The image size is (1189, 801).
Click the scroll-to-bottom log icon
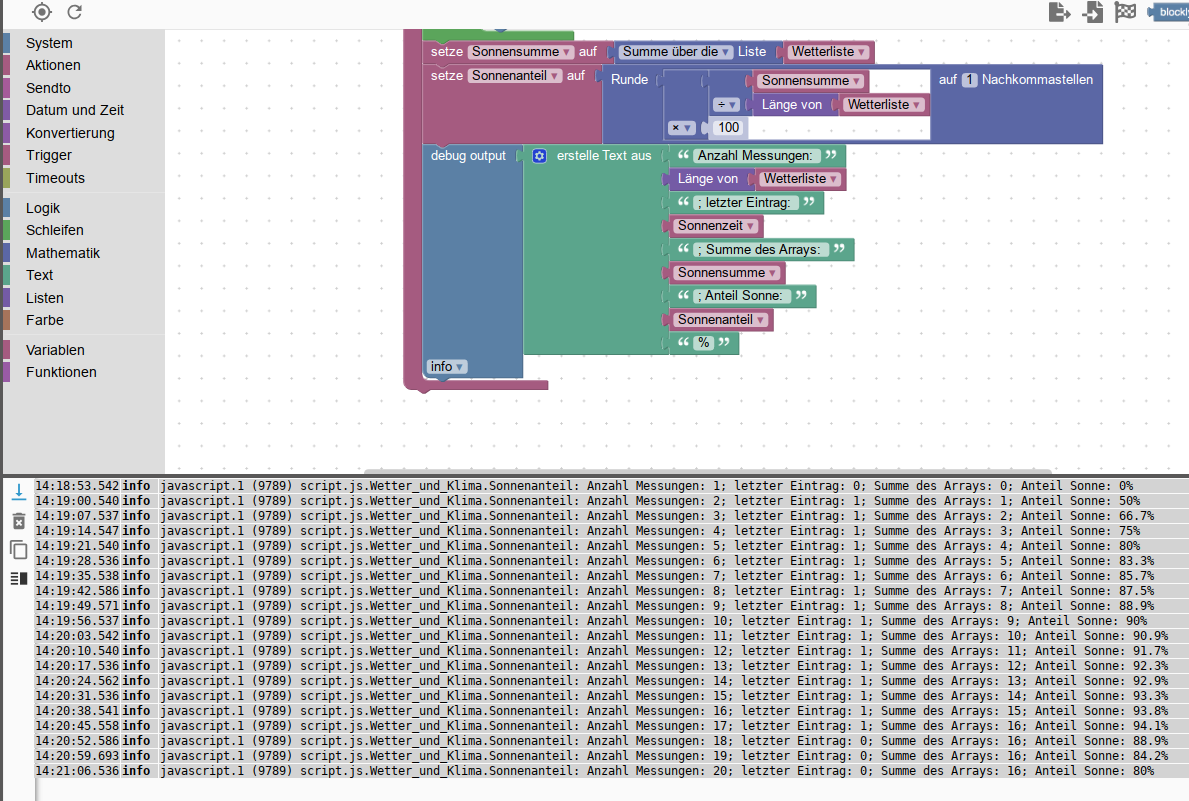[19, 492]
